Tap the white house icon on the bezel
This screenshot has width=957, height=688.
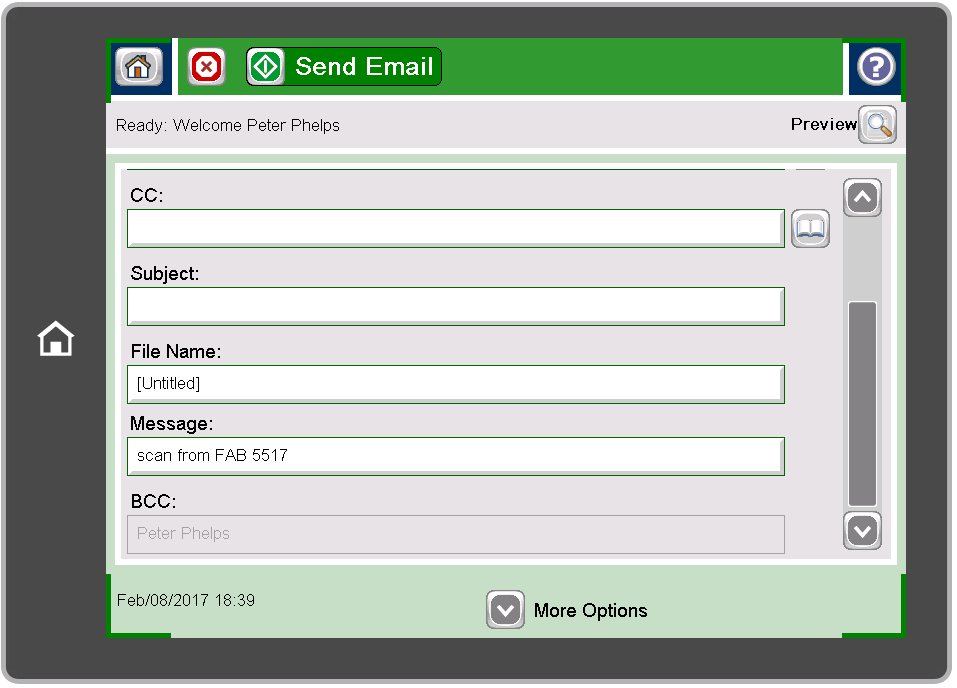[x=56, y=338]
